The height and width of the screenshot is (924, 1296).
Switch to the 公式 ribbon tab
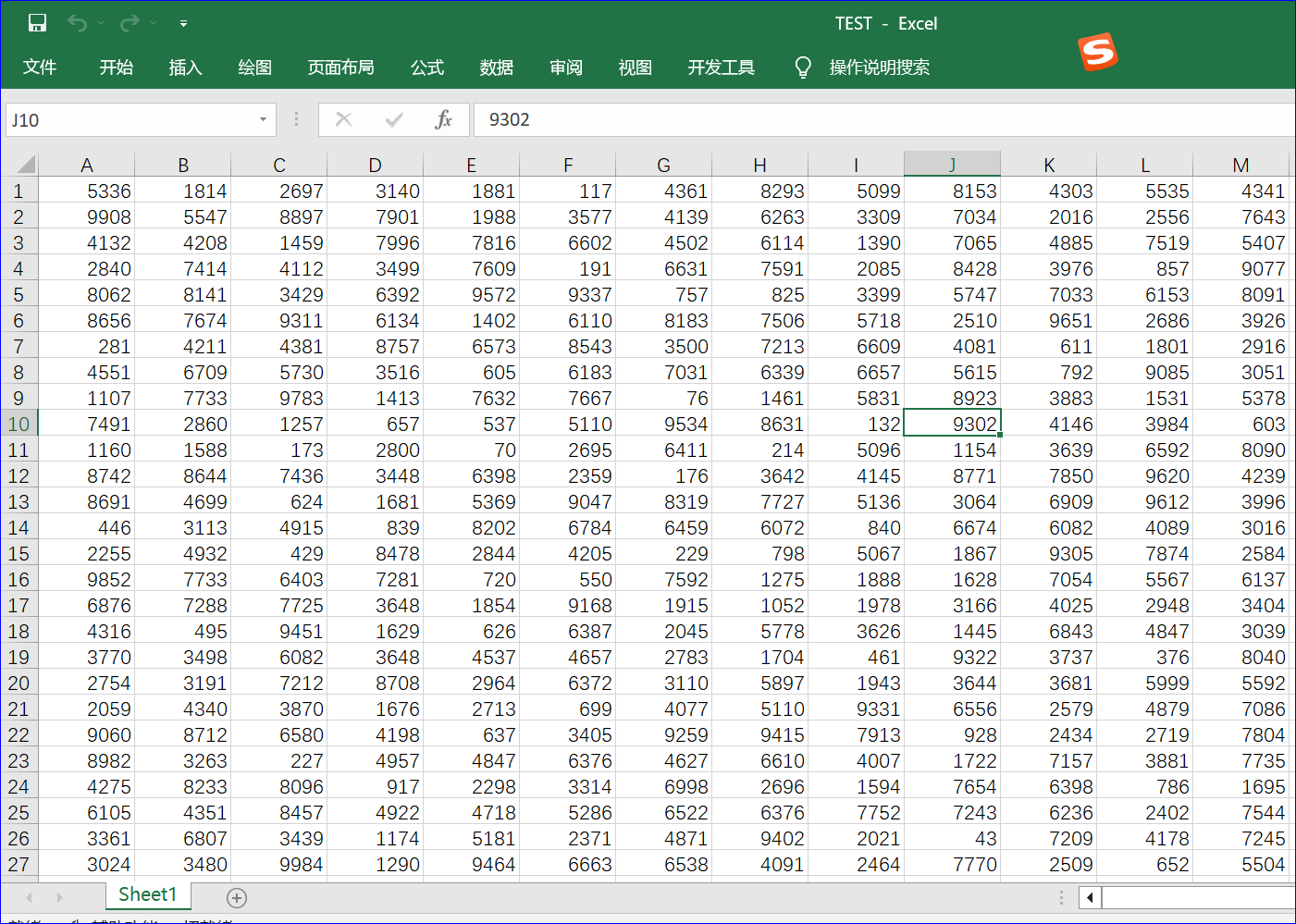tap(427, 68)
